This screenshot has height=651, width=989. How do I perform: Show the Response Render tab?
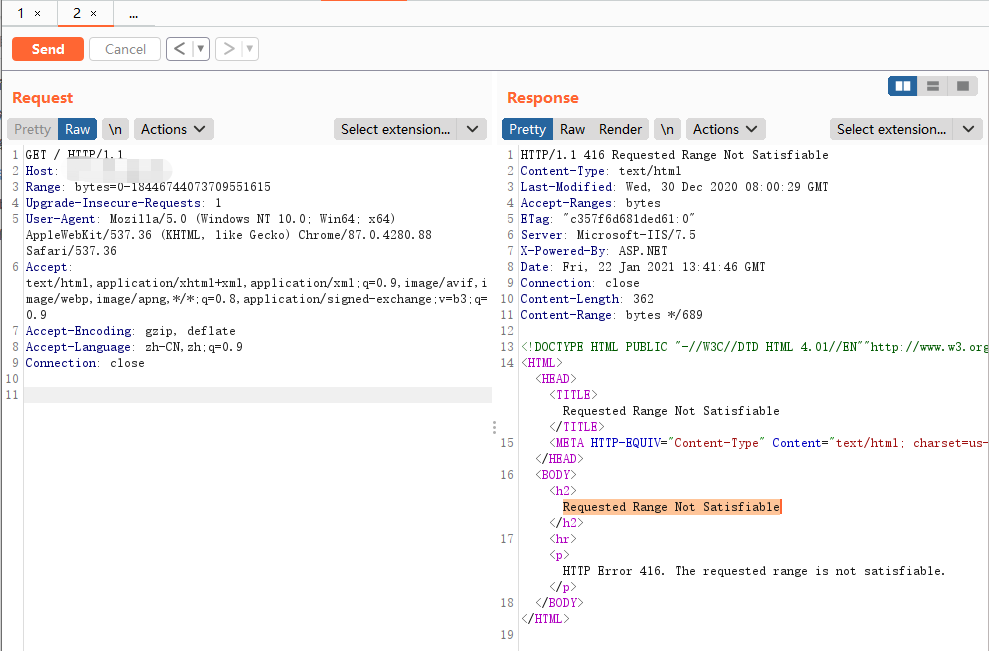620,129
